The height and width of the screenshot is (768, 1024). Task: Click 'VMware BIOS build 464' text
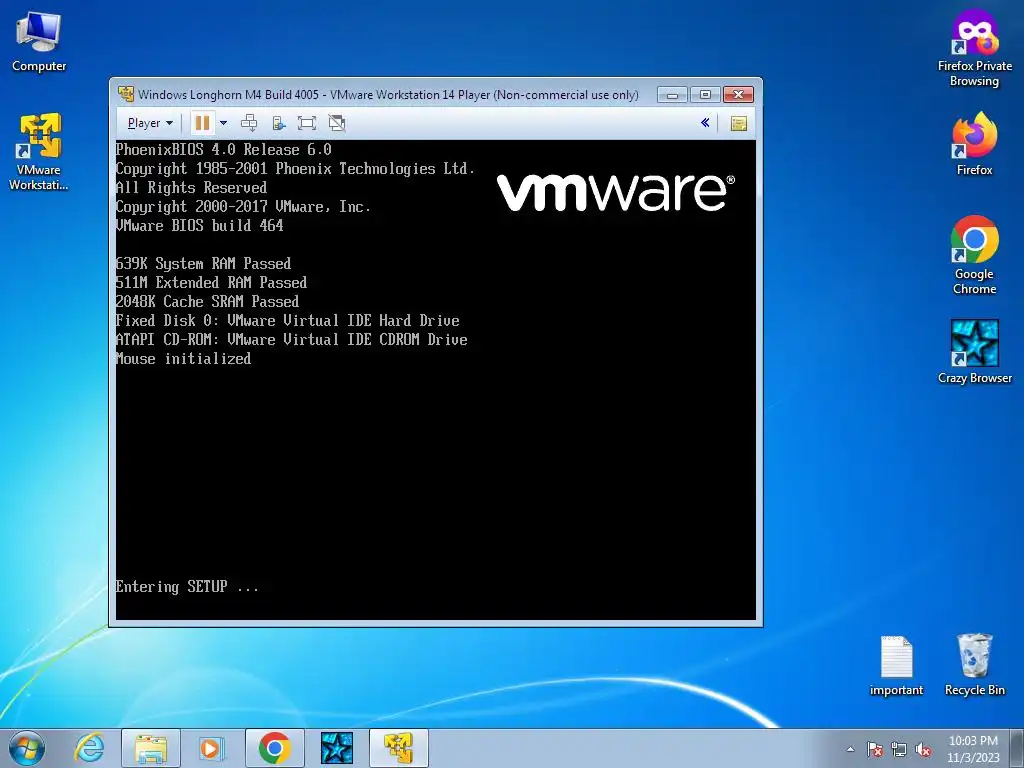(200, 225)
